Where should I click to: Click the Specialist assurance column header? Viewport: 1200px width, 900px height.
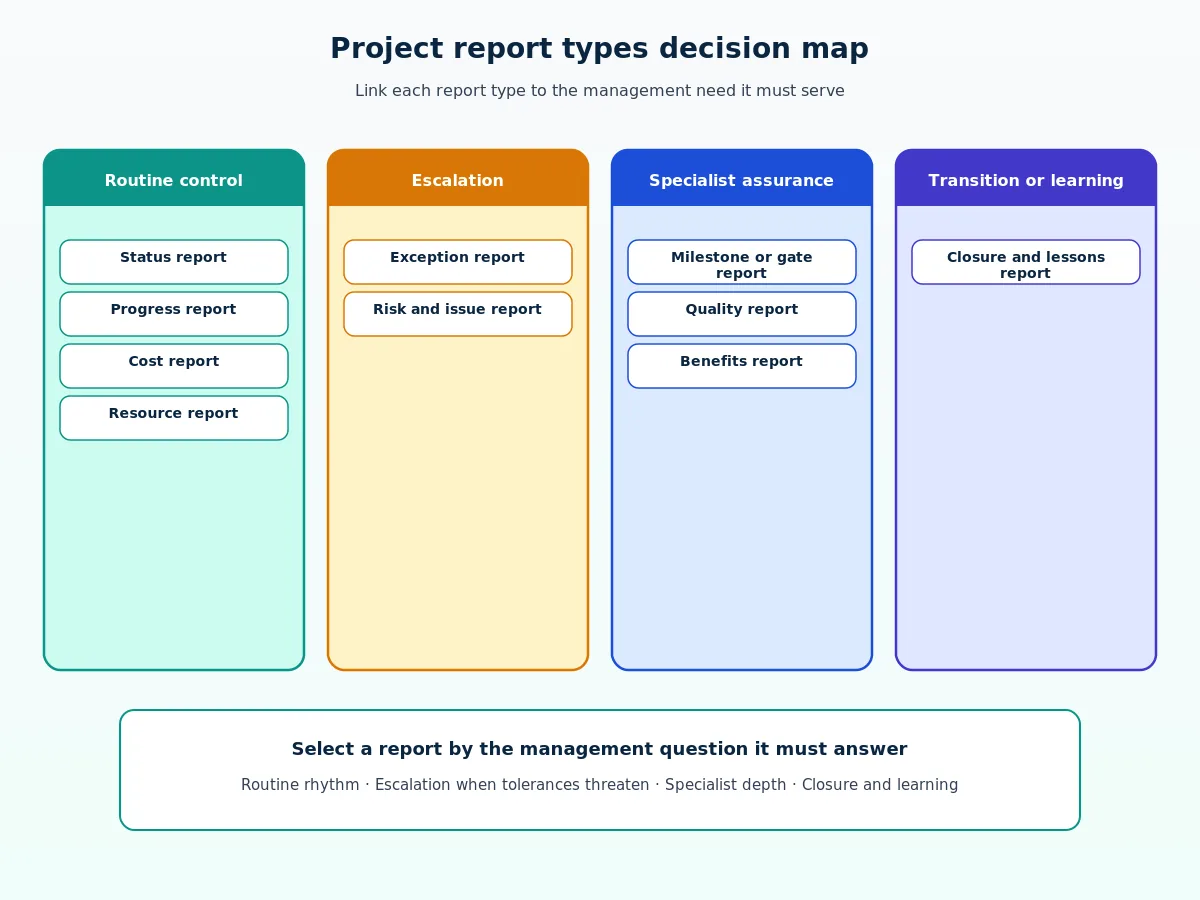tap(742, 179)
